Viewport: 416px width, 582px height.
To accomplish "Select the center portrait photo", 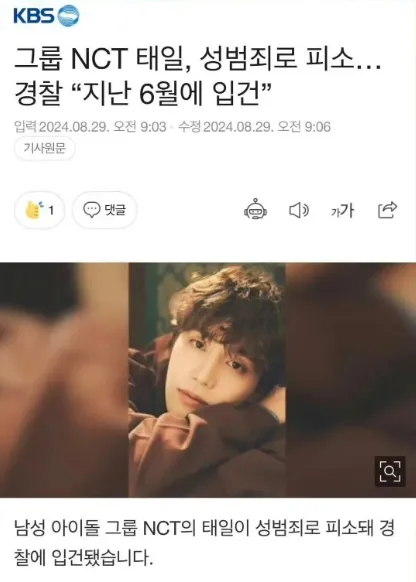I will click(207, 380).
